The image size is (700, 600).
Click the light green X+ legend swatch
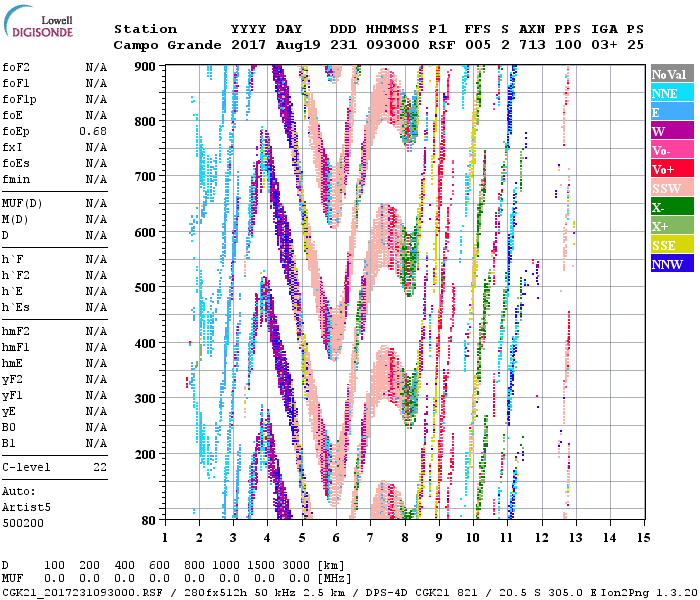click(672, 227)
